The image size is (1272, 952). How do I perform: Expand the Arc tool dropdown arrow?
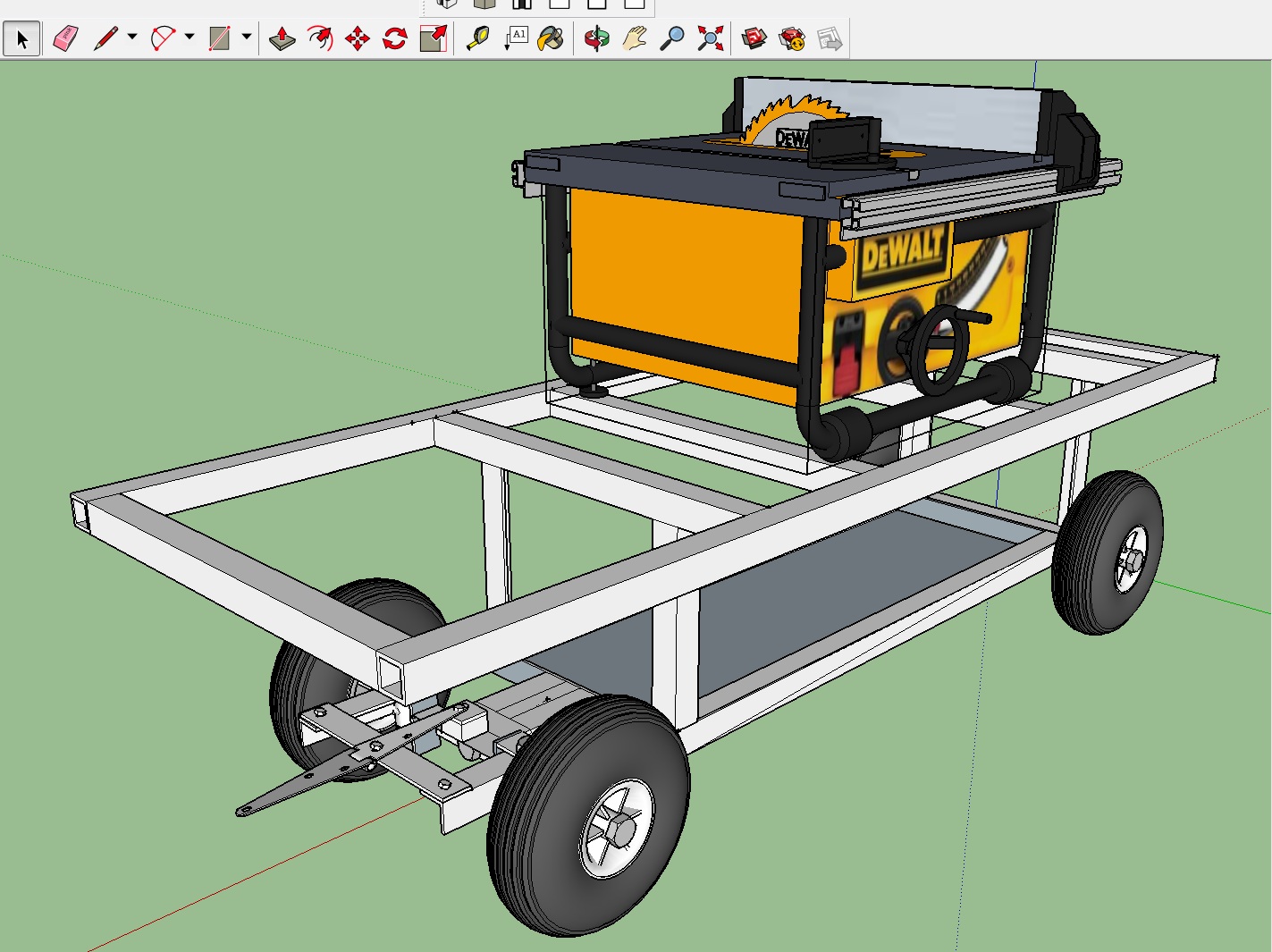coord(189,38)
